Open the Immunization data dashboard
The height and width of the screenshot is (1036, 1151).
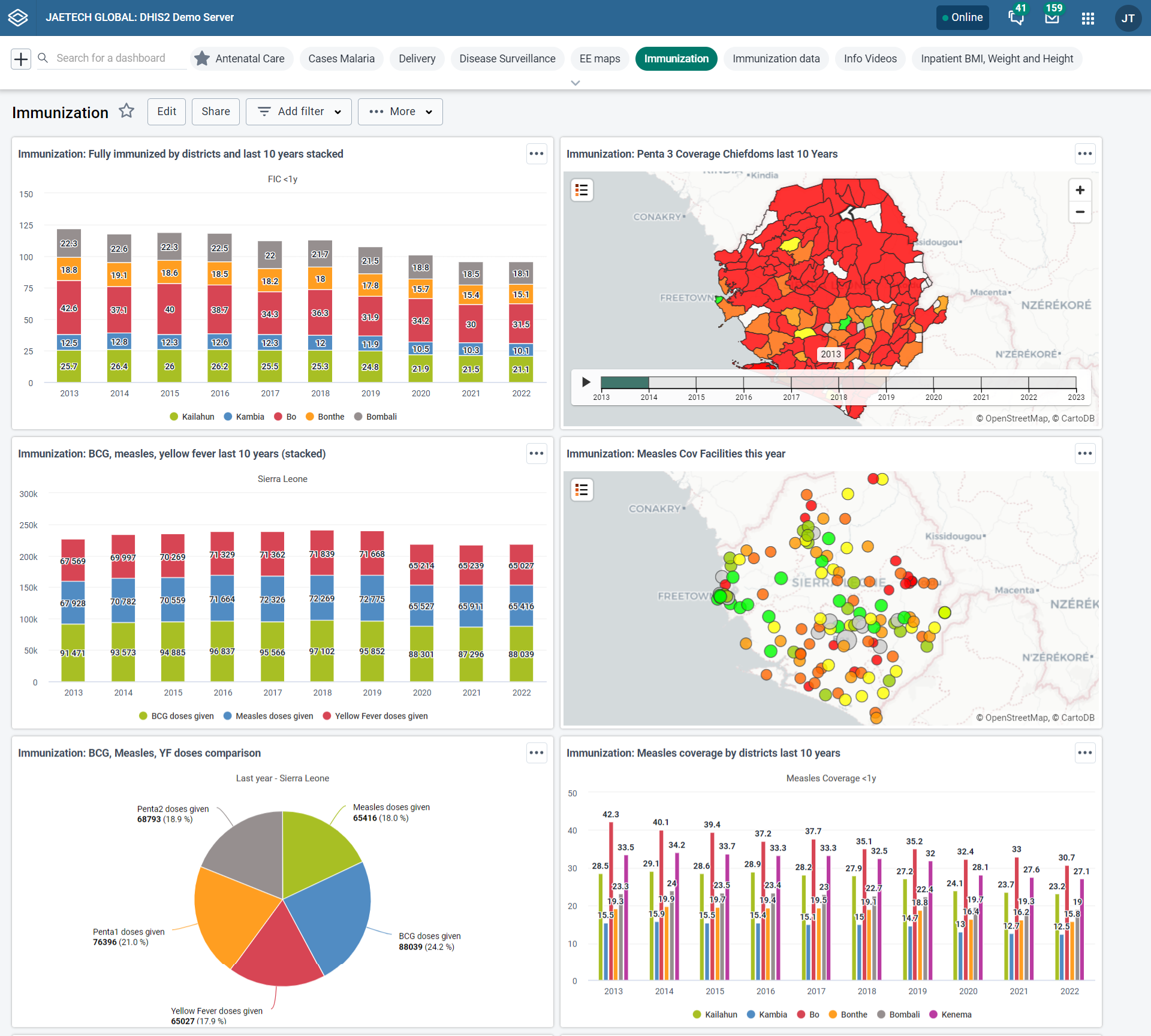point(776,59)
